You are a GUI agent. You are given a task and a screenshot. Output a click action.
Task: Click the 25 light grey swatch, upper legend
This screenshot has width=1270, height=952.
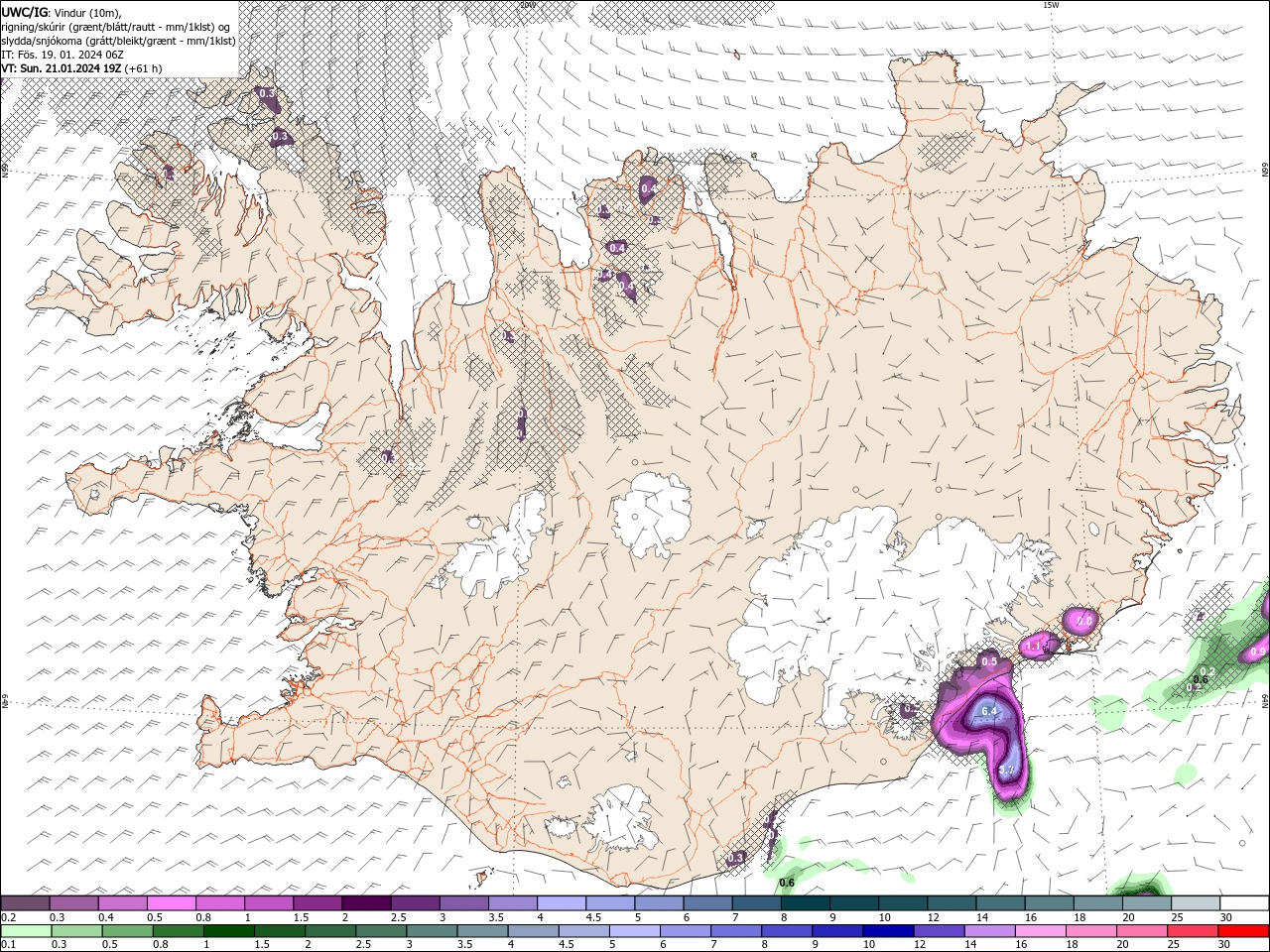(x=1195, y=903)
